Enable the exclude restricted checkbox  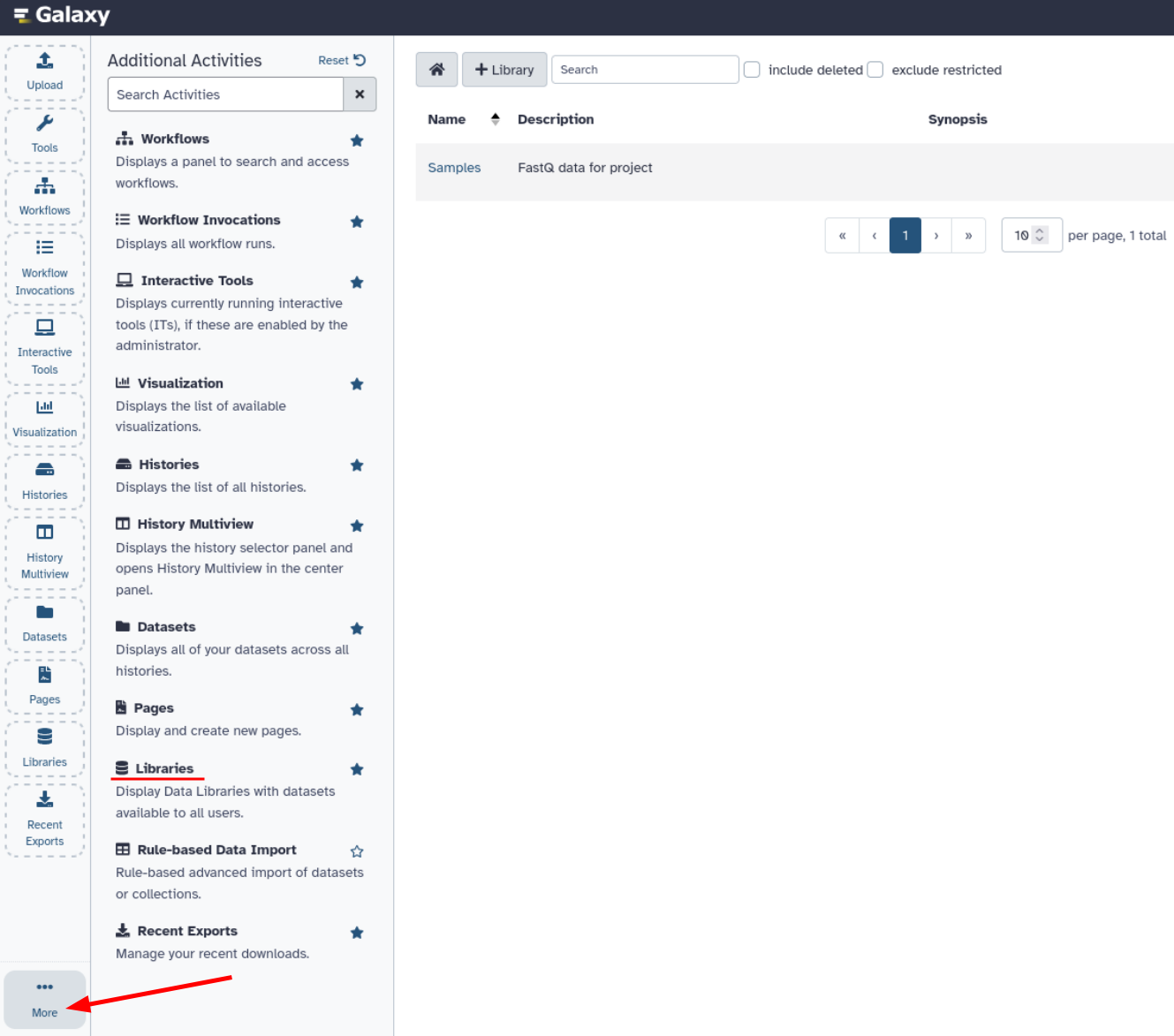875,70
